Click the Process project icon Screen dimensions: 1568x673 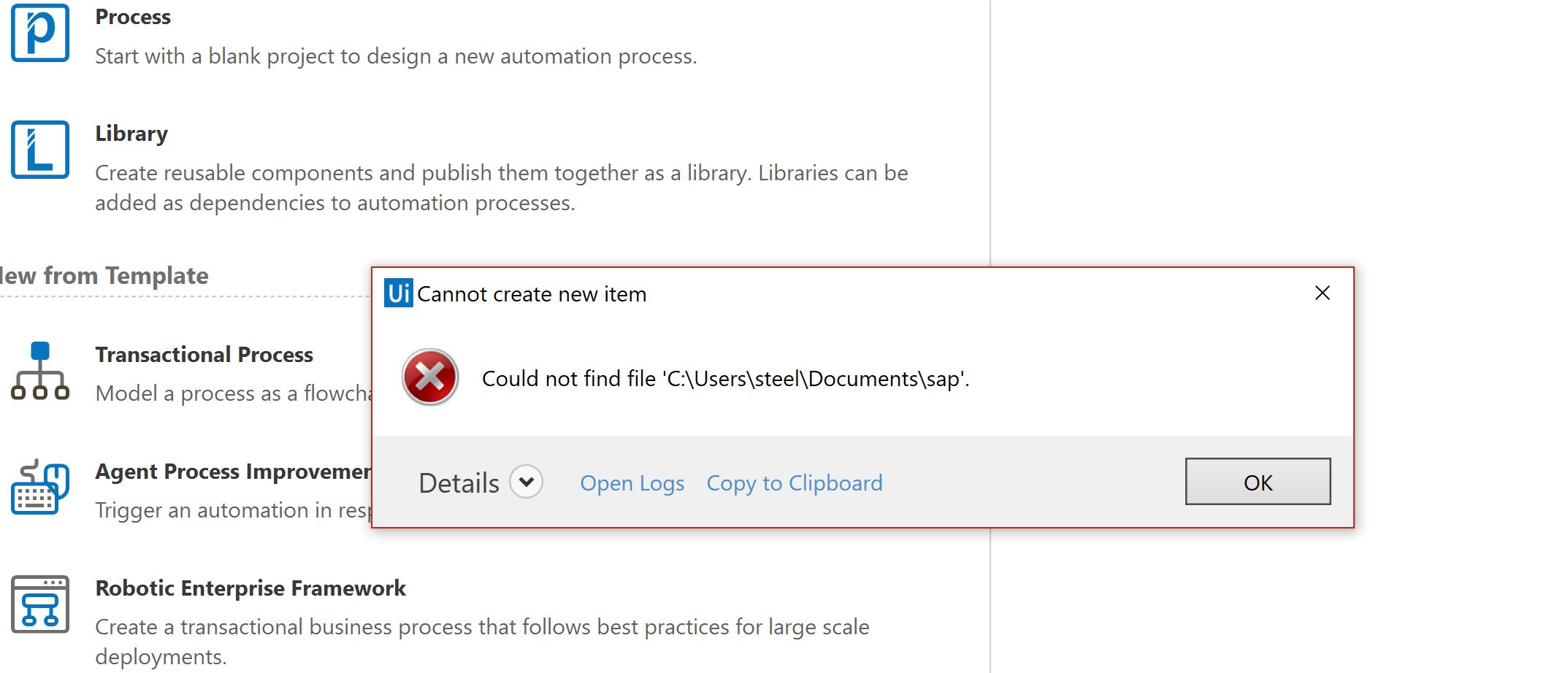pyautogui.click(x=40, y=33)
